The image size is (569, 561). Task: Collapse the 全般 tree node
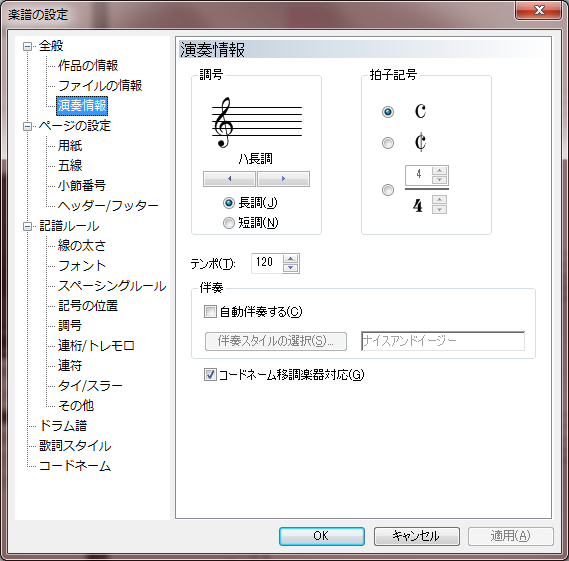point(27,46)
